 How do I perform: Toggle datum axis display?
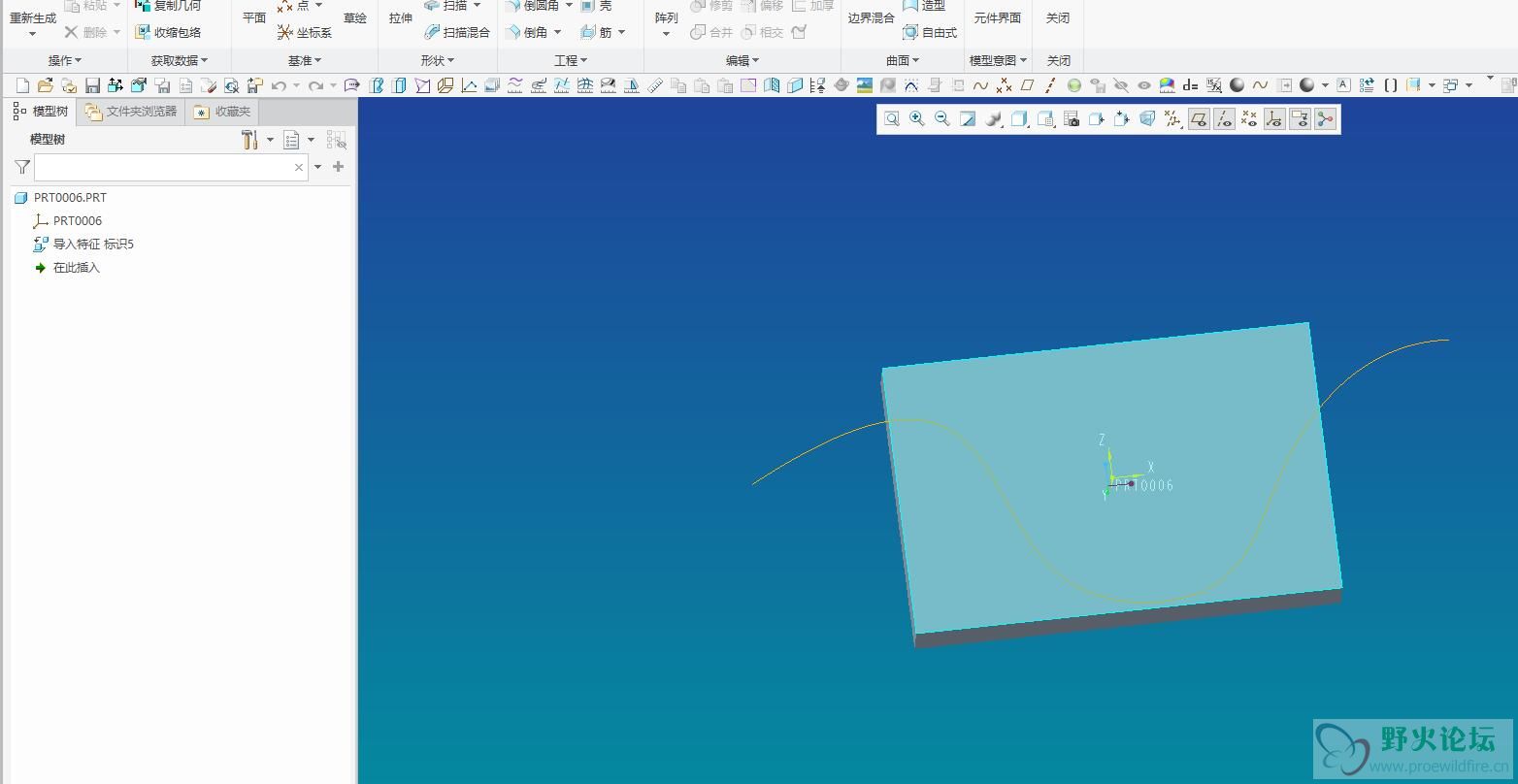1224,119
